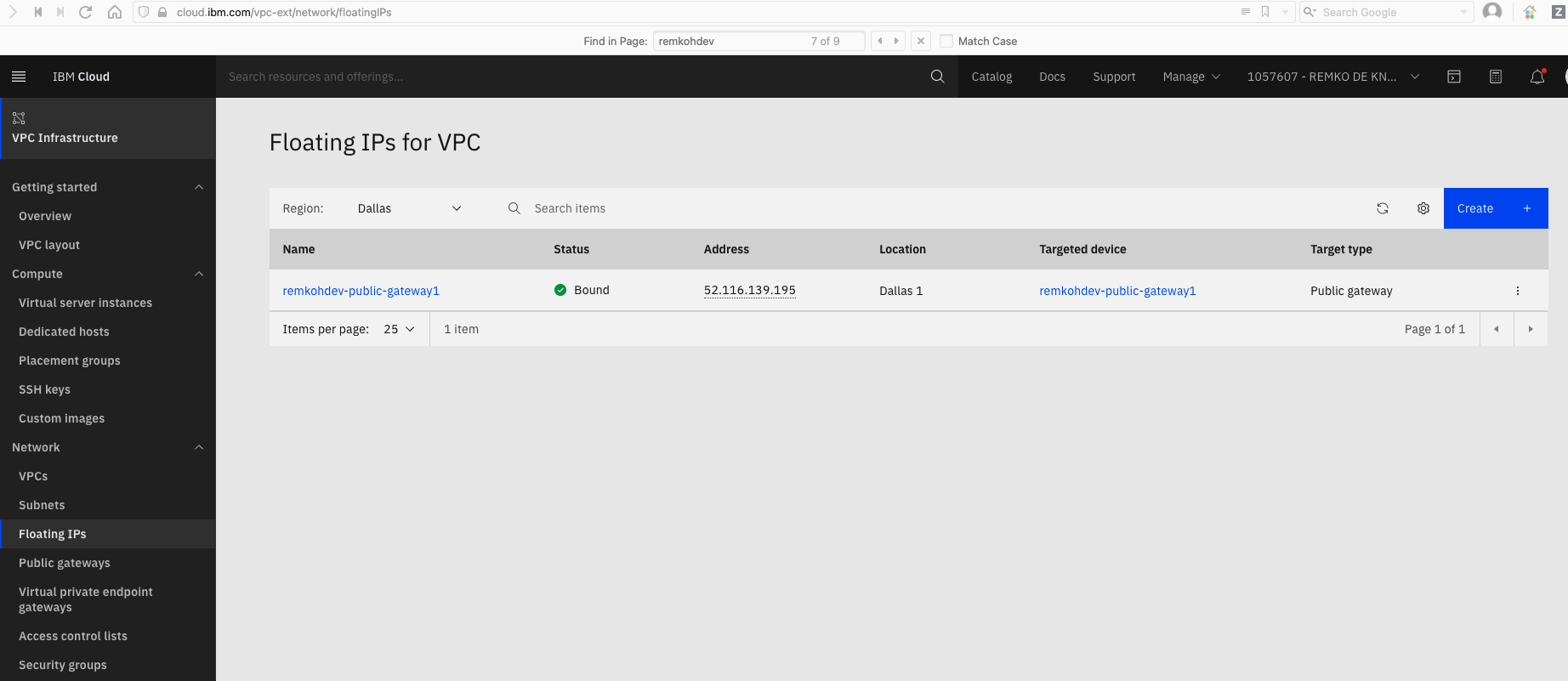
Task: Open the browser bookmark dropdown arrow
Action: click(1285, 12)
